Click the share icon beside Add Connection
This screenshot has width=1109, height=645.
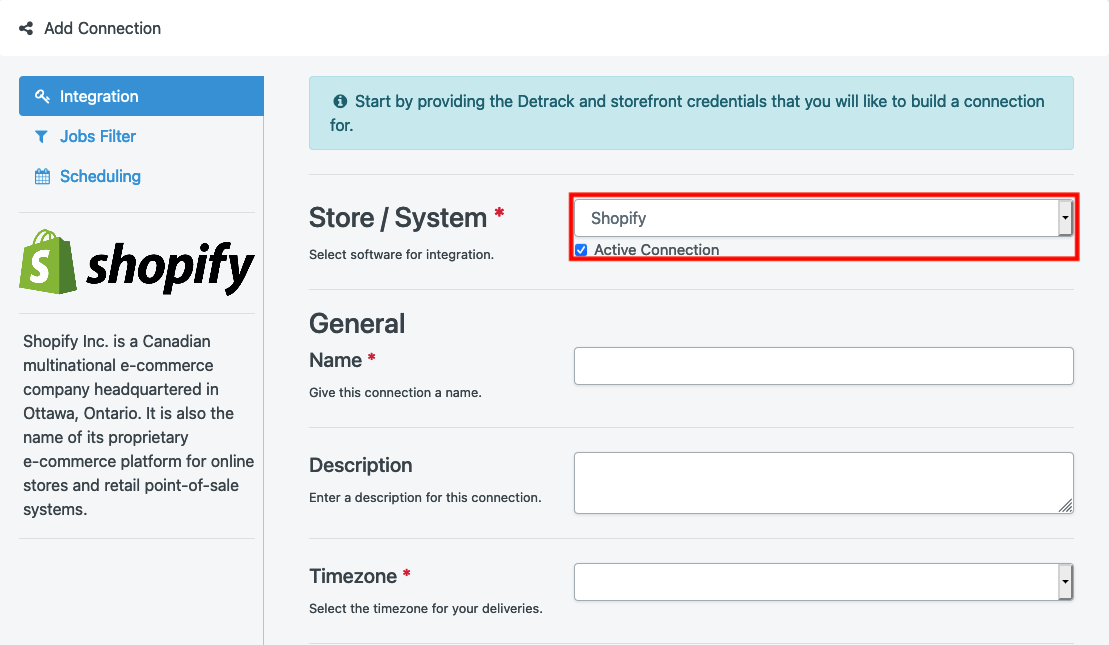(x=26, y=28)
